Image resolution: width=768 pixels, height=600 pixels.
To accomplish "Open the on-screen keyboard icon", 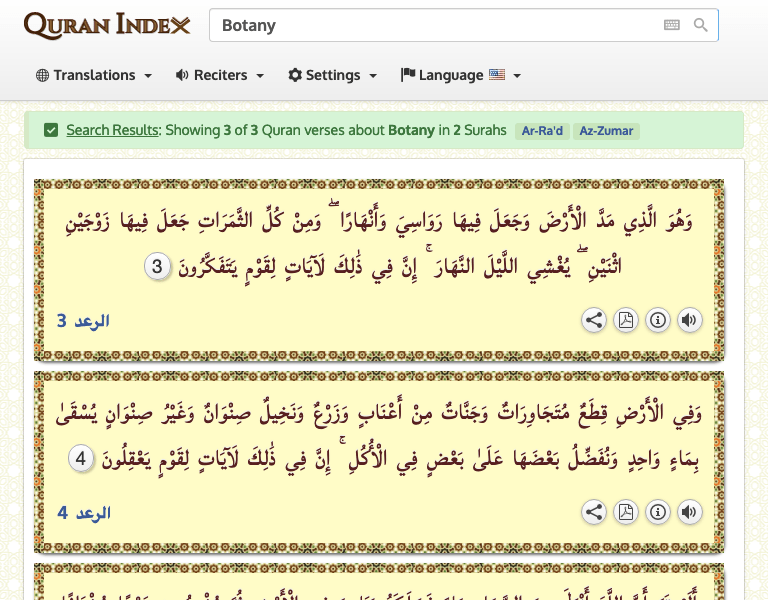I will click(672, 25).
